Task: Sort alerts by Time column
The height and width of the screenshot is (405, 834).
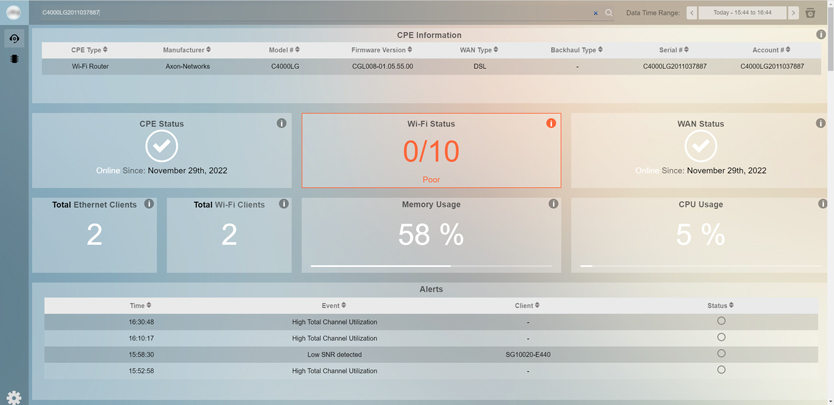Action: [x=140, y=305]
